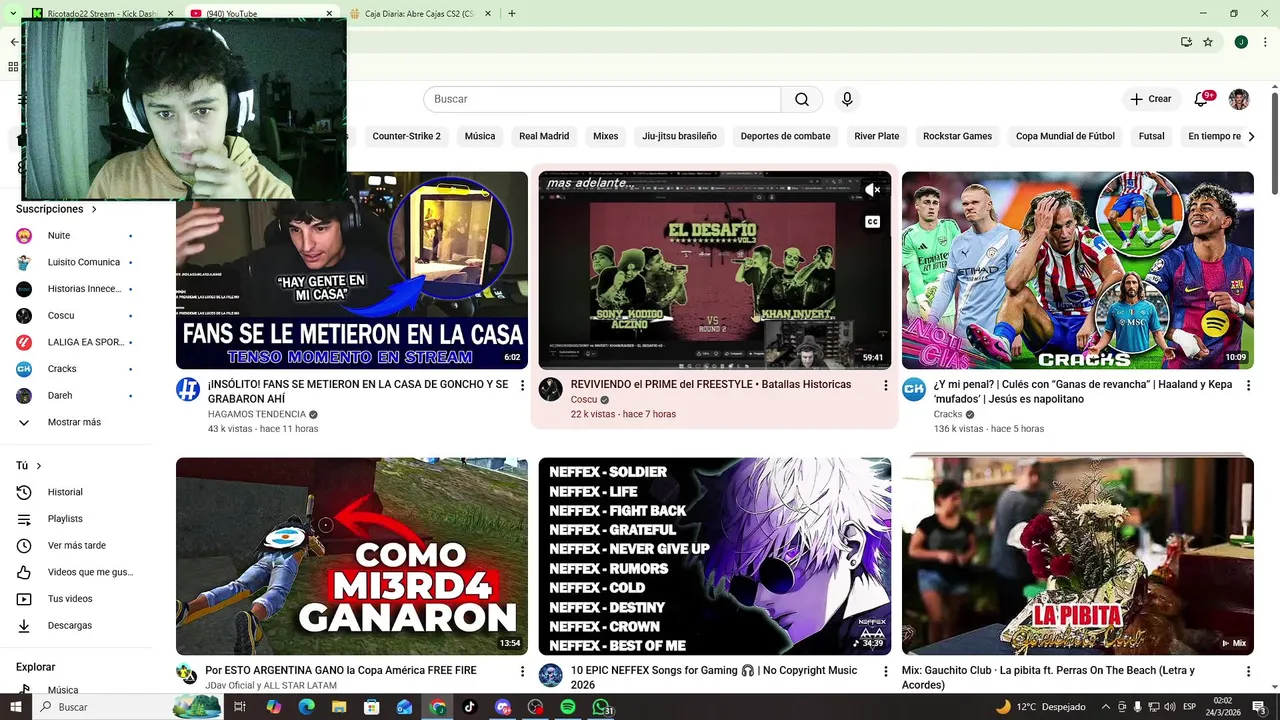Open the Nuite subscription channel

point(76,236)
